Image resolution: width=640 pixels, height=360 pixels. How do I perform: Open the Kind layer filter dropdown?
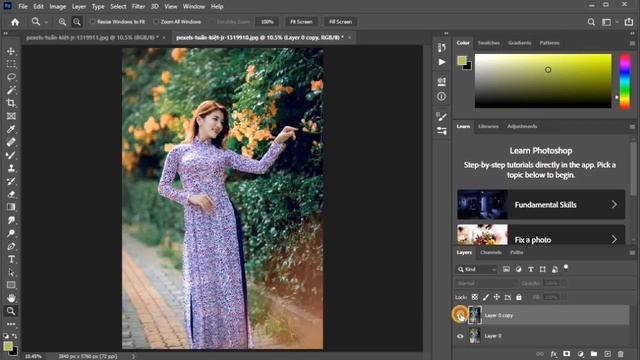click(x=476, y=269)
